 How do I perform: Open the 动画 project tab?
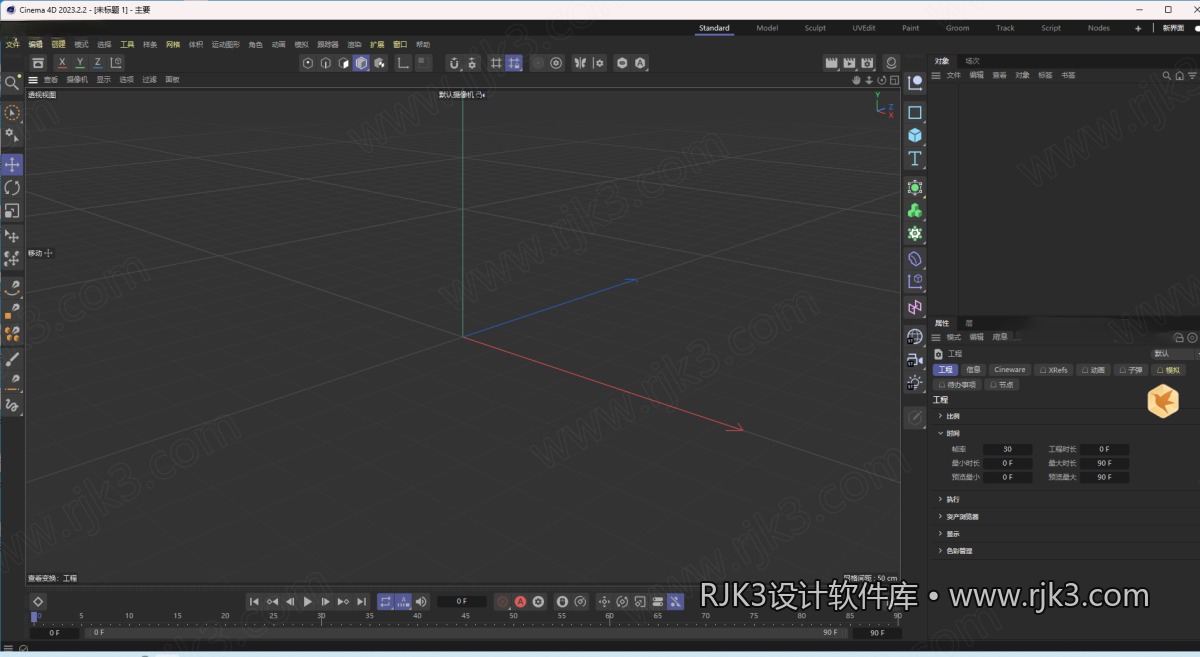coord(1094,370)
